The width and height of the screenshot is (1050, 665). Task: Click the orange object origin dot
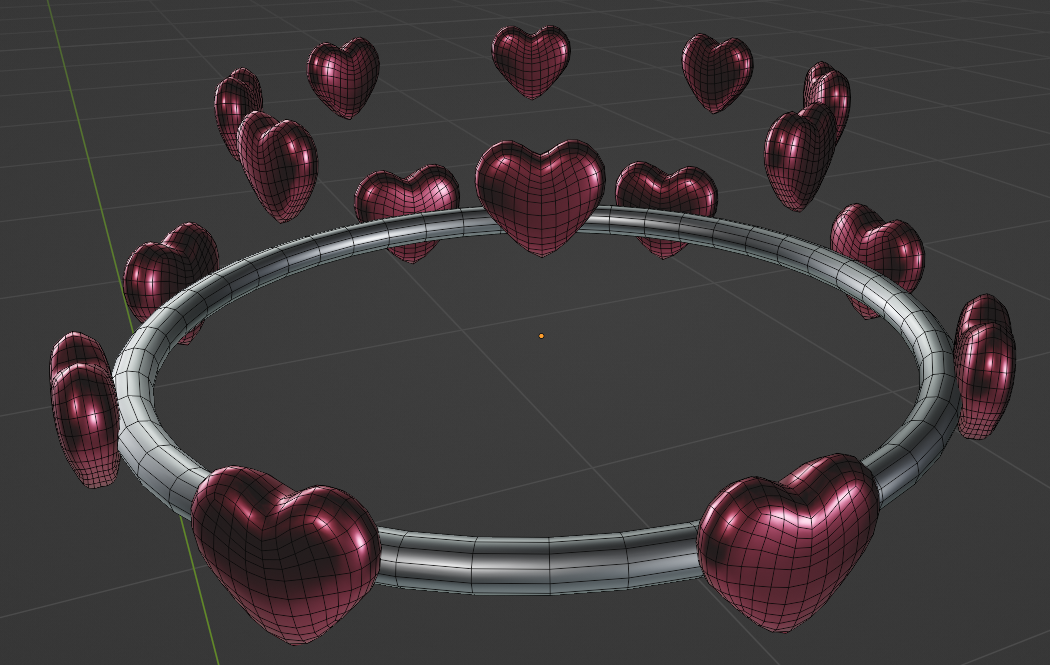[541, 336]
